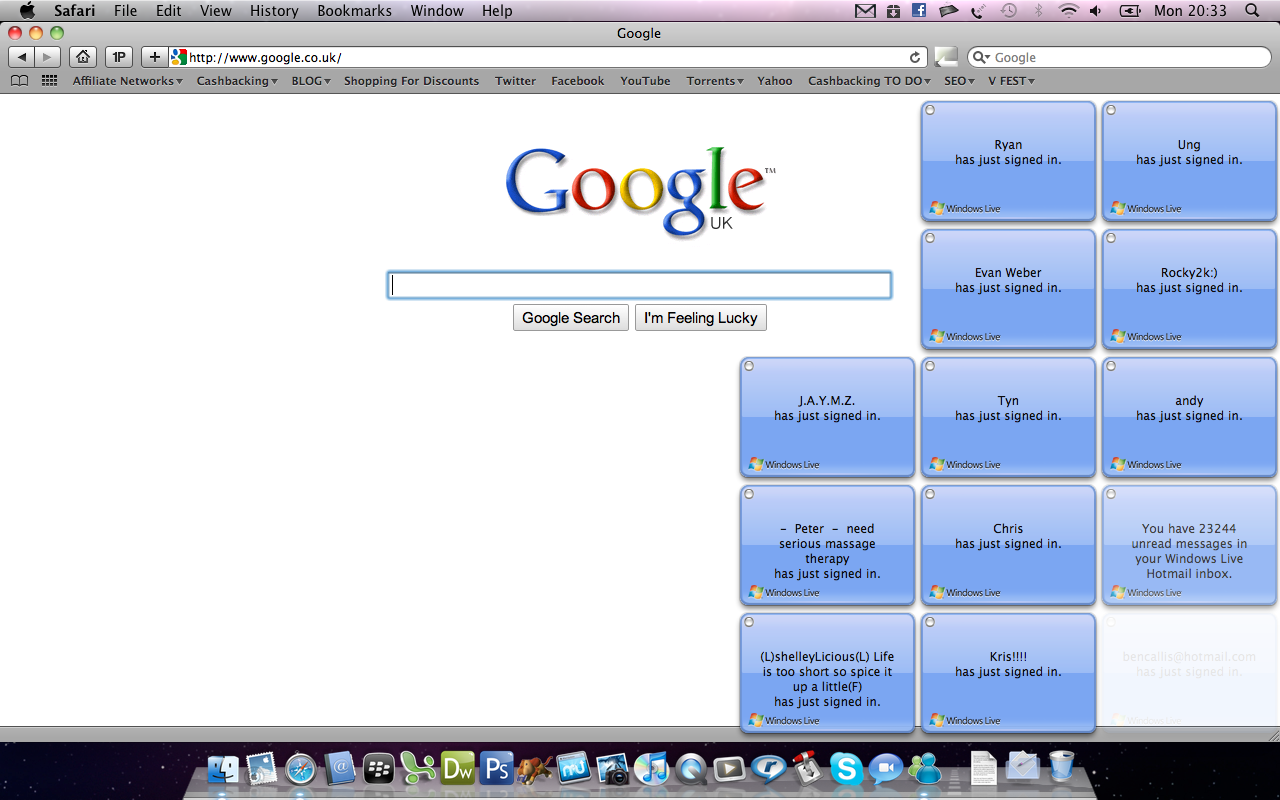Screen dimensions: 1280x800
Task: Close the andy notification circle button
Action: (1111, 366)
